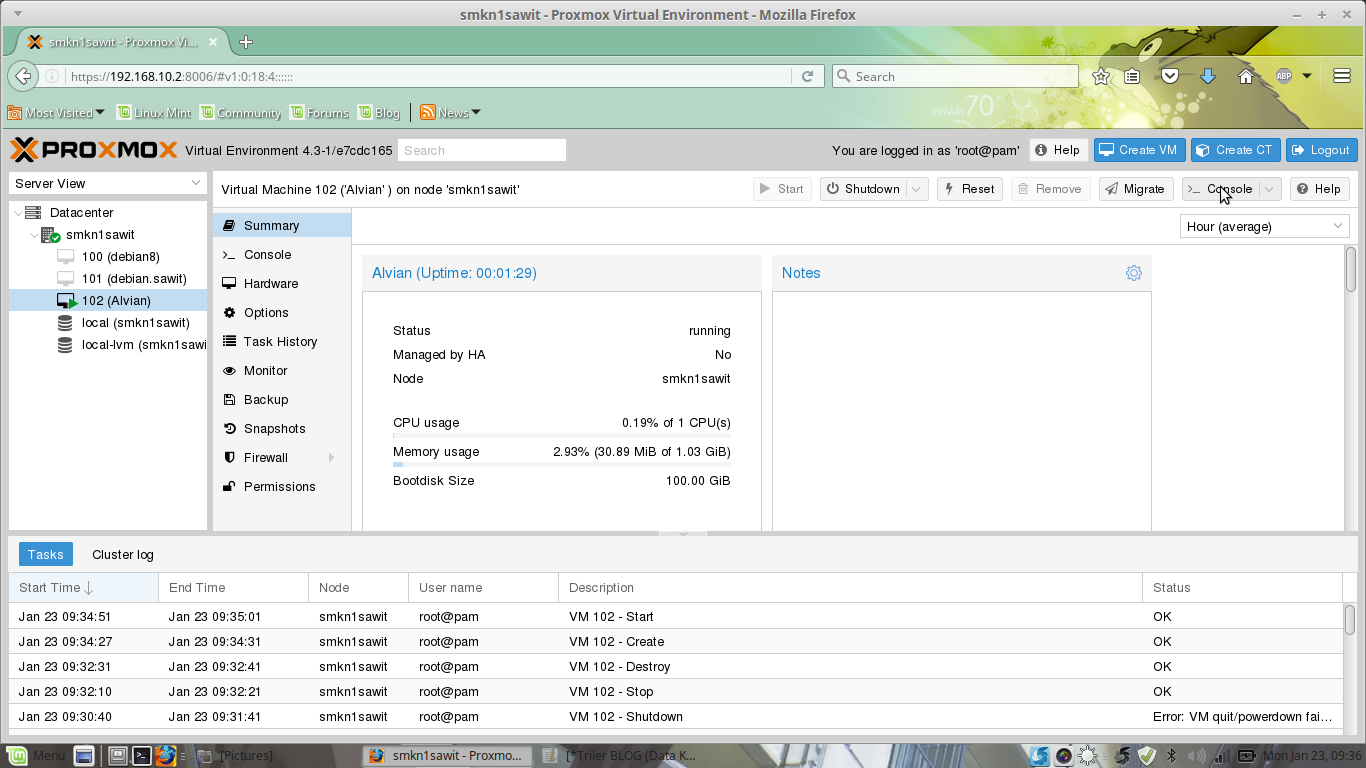Click the Reset button for VM 102
Screen dimensions: 1366x768
(969, 189)
